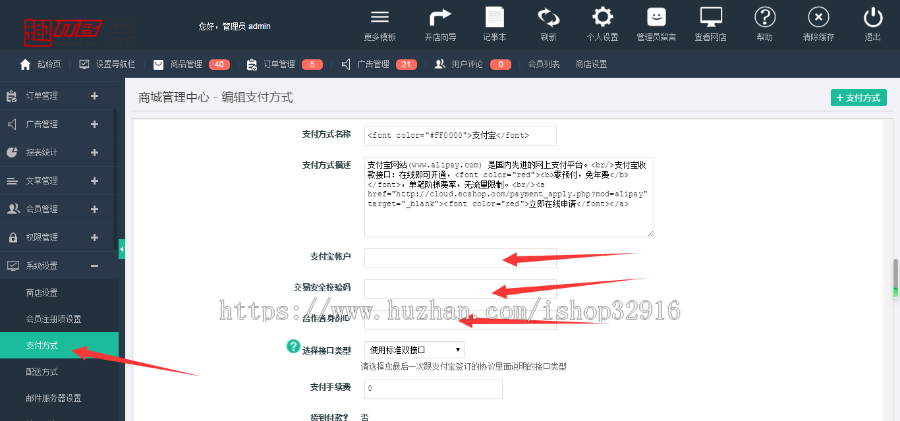Image resolution: width=900 pixels, height=421 pixels.
Task: Open the 帮助 question mark icon
Action: (x=765, y=18)
